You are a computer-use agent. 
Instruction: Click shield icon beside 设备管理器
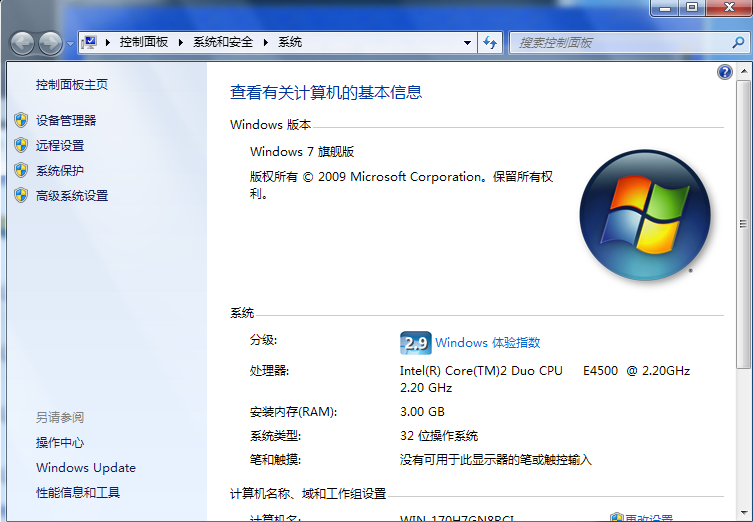pos(21,120)
